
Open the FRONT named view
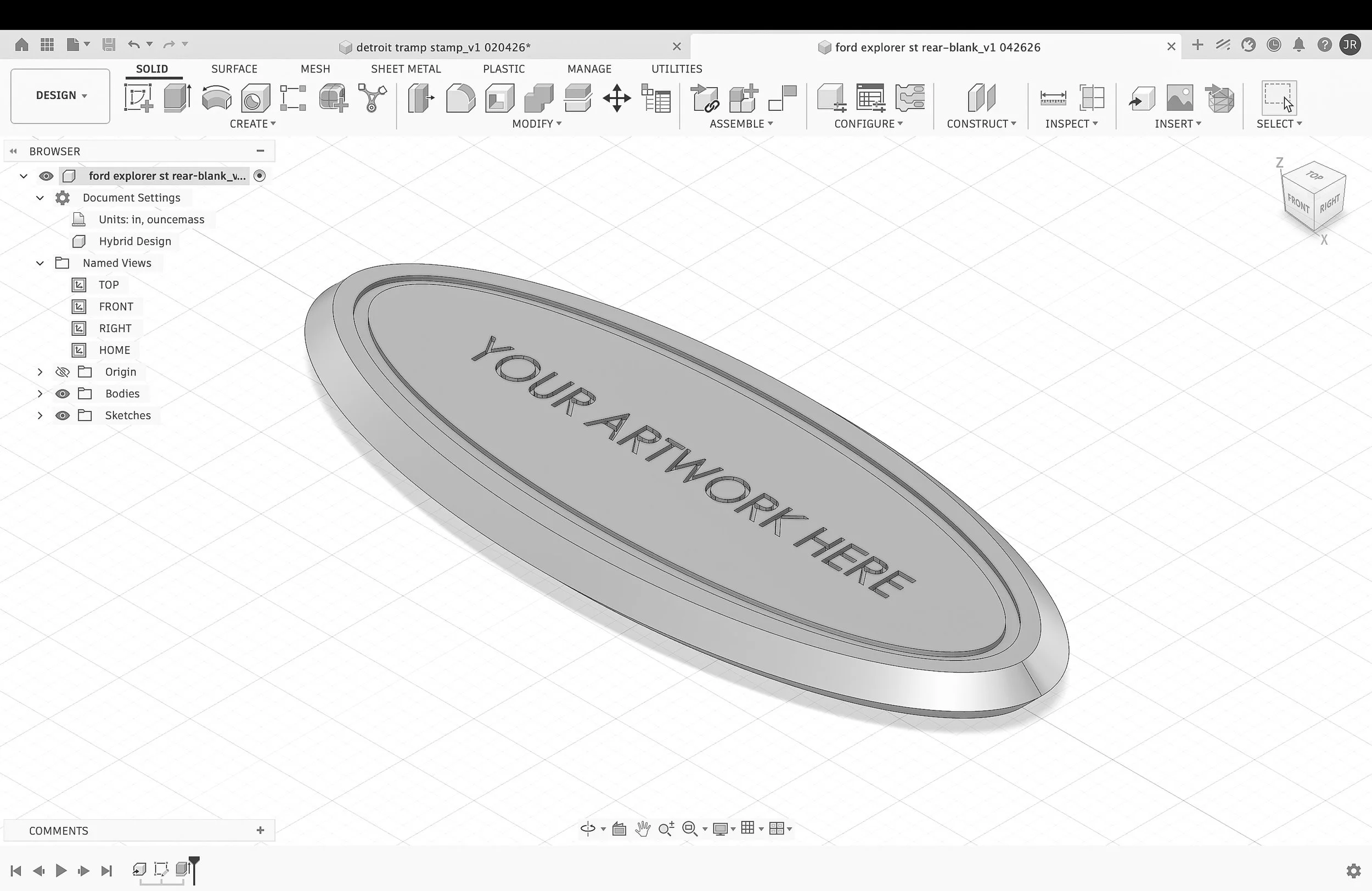pyautogui.click(x=116, y=307)
